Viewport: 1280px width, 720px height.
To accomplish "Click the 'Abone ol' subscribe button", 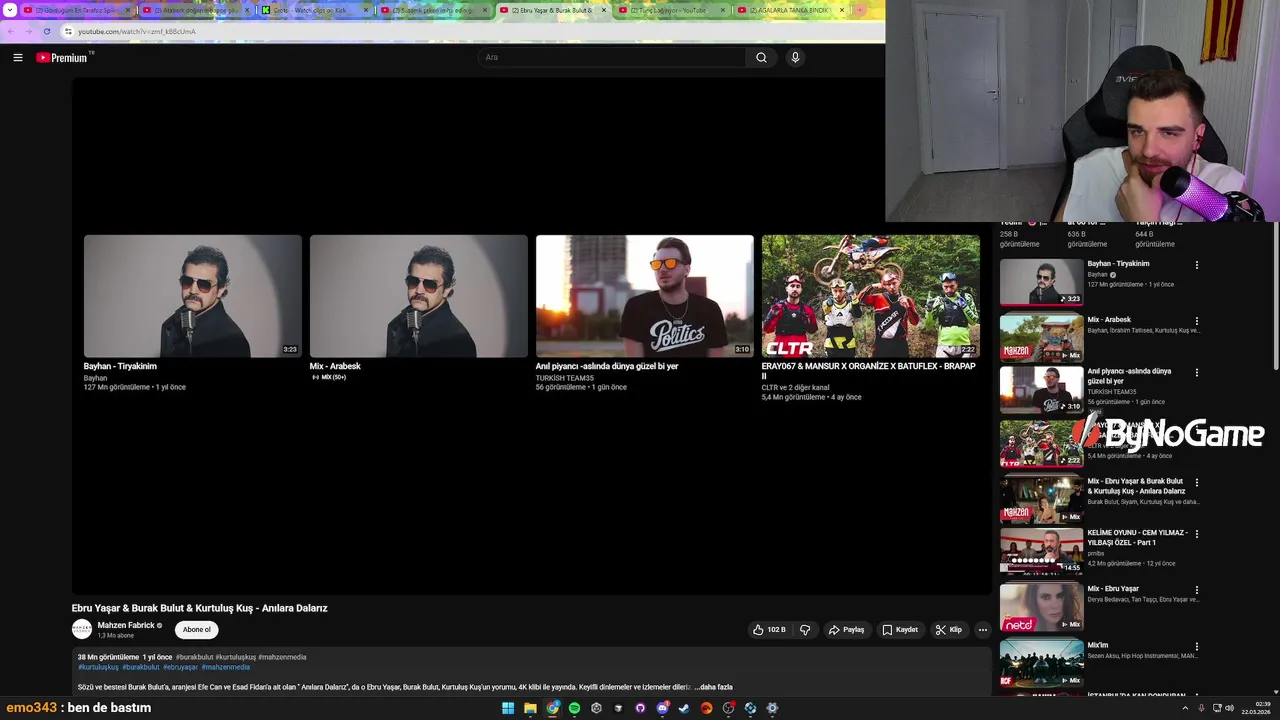I will pyautogui.click(x=197, y=630).
